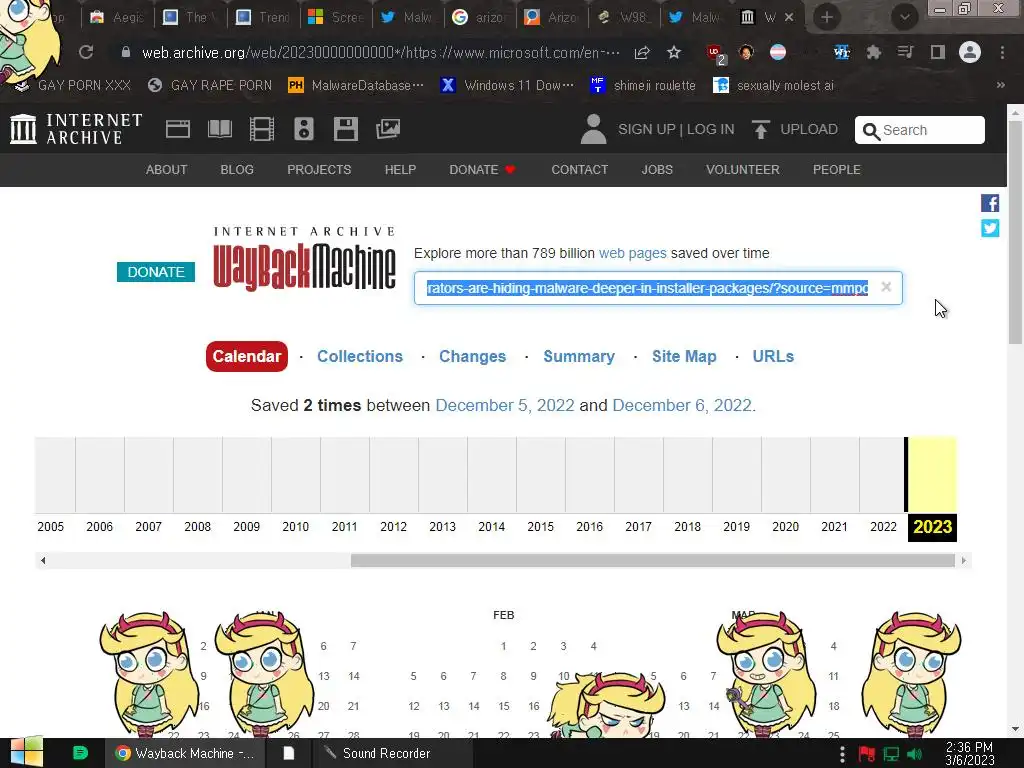The image size is (1024, 768).
Task: Bookmark this page with the star icon
Action: click(x=674, y=52)
